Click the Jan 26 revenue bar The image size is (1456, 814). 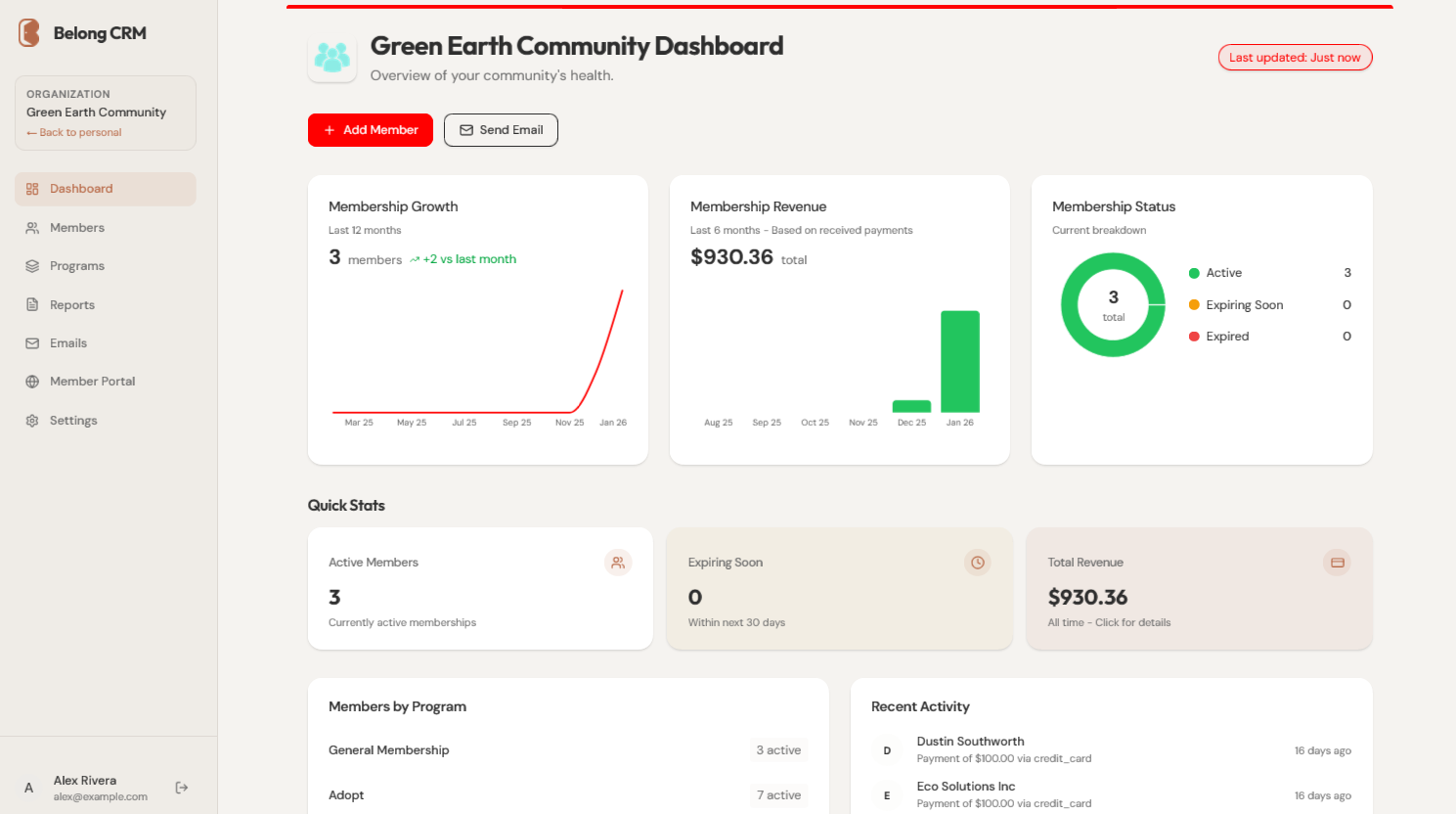[960, 362]
